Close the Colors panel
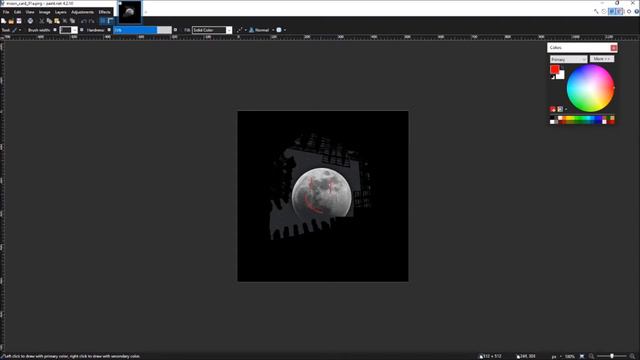 pyautogui.click(x=613, y=48)
